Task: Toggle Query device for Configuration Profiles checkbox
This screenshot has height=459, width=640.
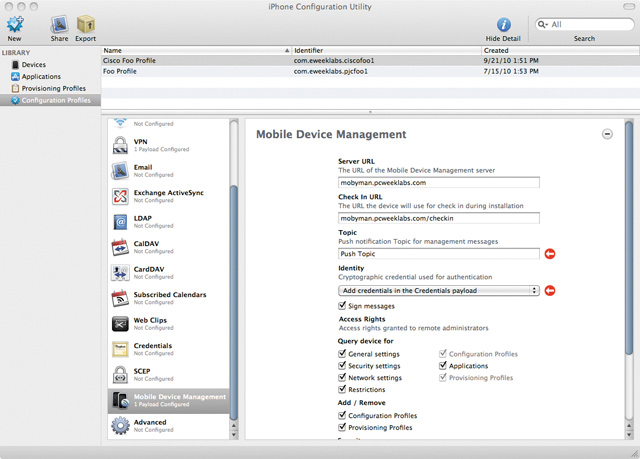Action: pyautogui.click(x=443, y=354)
